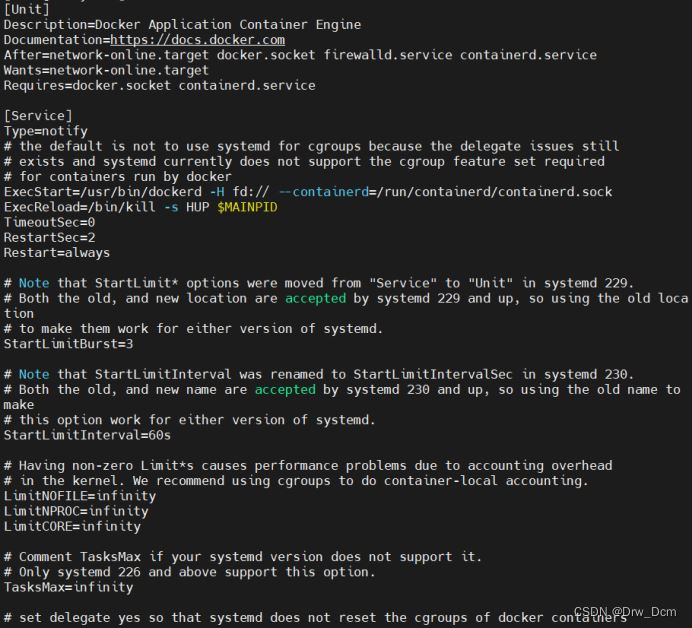
Task: Click the StartLimitInterval=60s line
Action: 87,436
